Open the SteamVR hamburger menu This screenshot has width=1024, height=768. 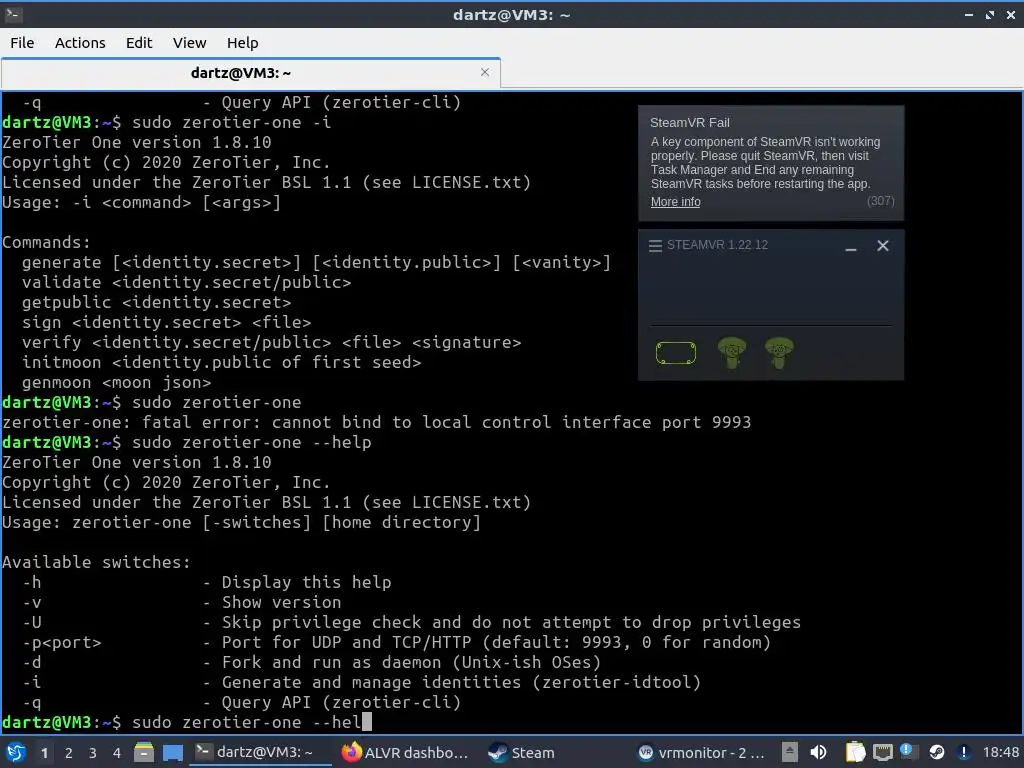655,246
